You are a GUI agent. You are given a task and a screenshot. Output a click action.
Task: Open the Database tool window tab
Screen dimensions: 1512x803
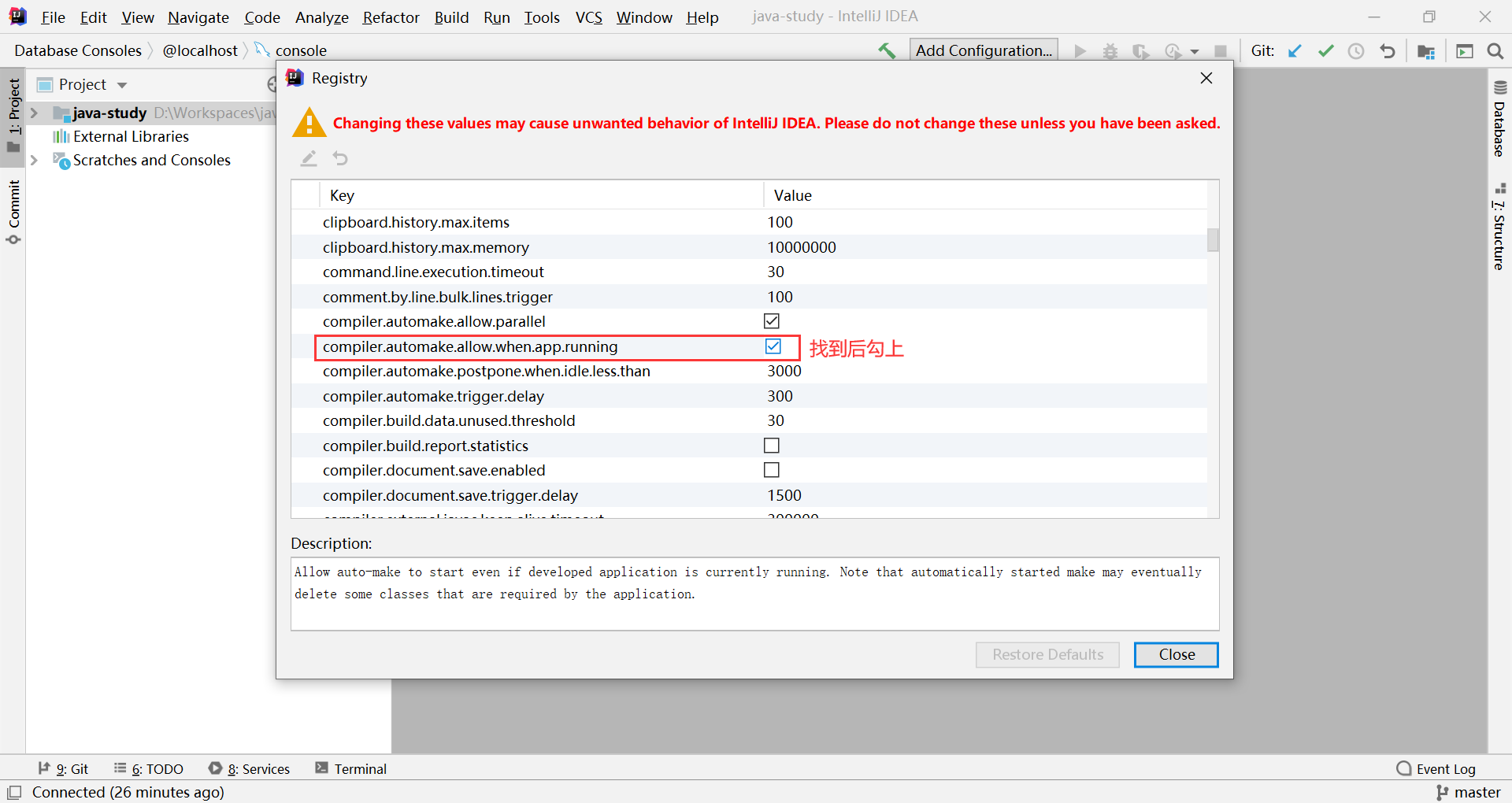tap(1499, 118)
